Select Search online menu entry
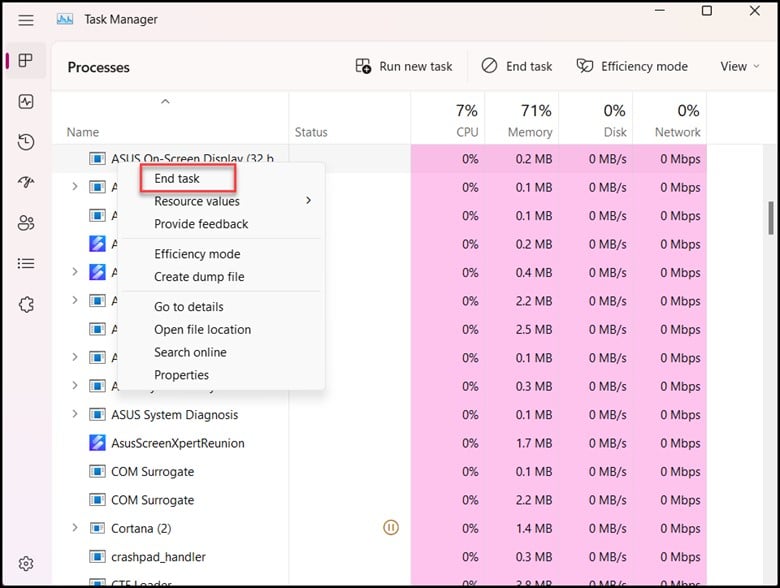This screenshot has height=588, width=780. click(x=190, y=352)
